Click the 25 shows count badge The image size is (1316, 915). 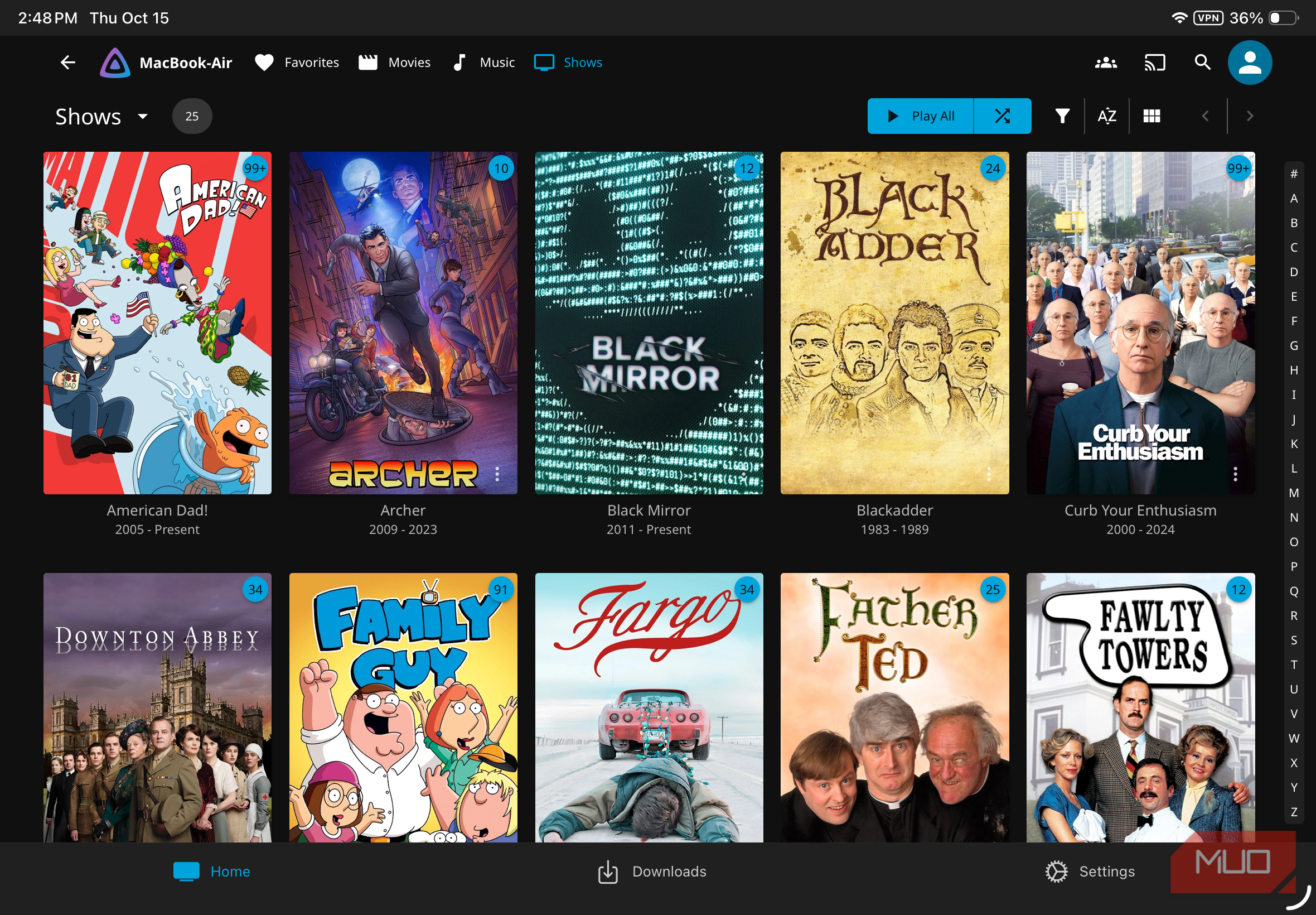(x=192, y=117)
